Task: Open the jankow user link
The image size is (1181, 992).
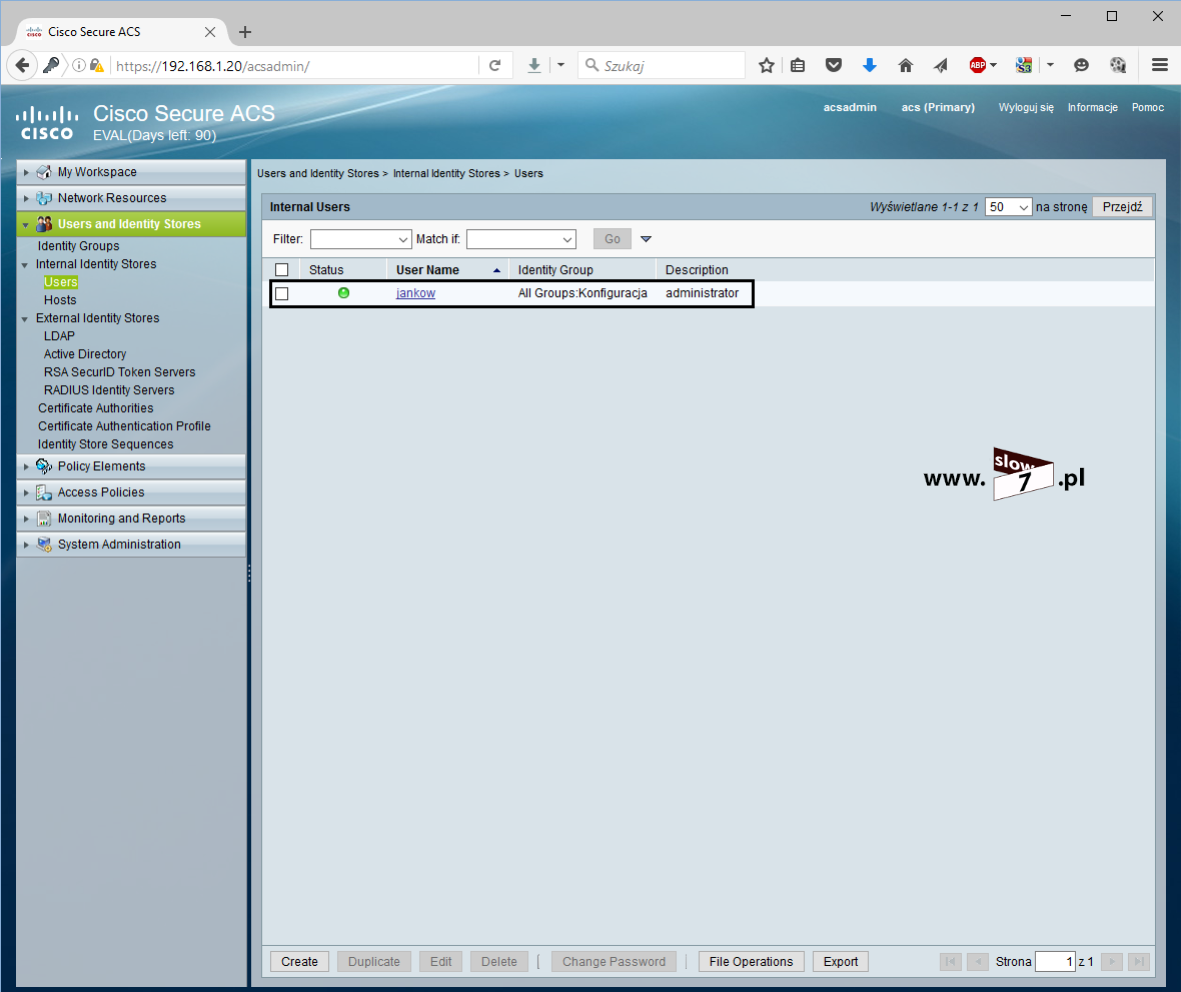Action: point(416,293)
